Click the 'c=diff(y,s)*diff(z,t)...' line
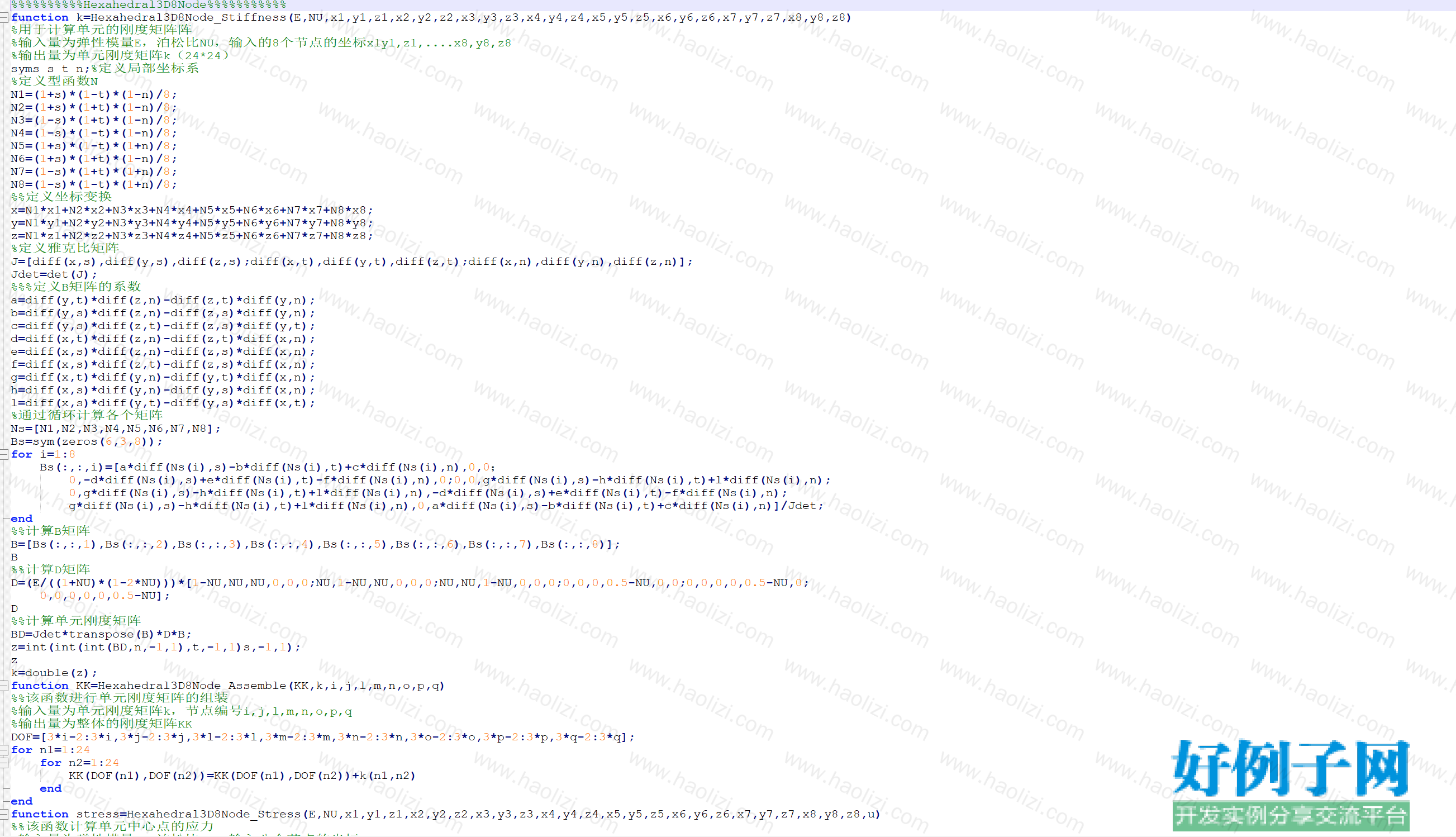The height and width of the screenshot is (837, 1456). (163, 326)
